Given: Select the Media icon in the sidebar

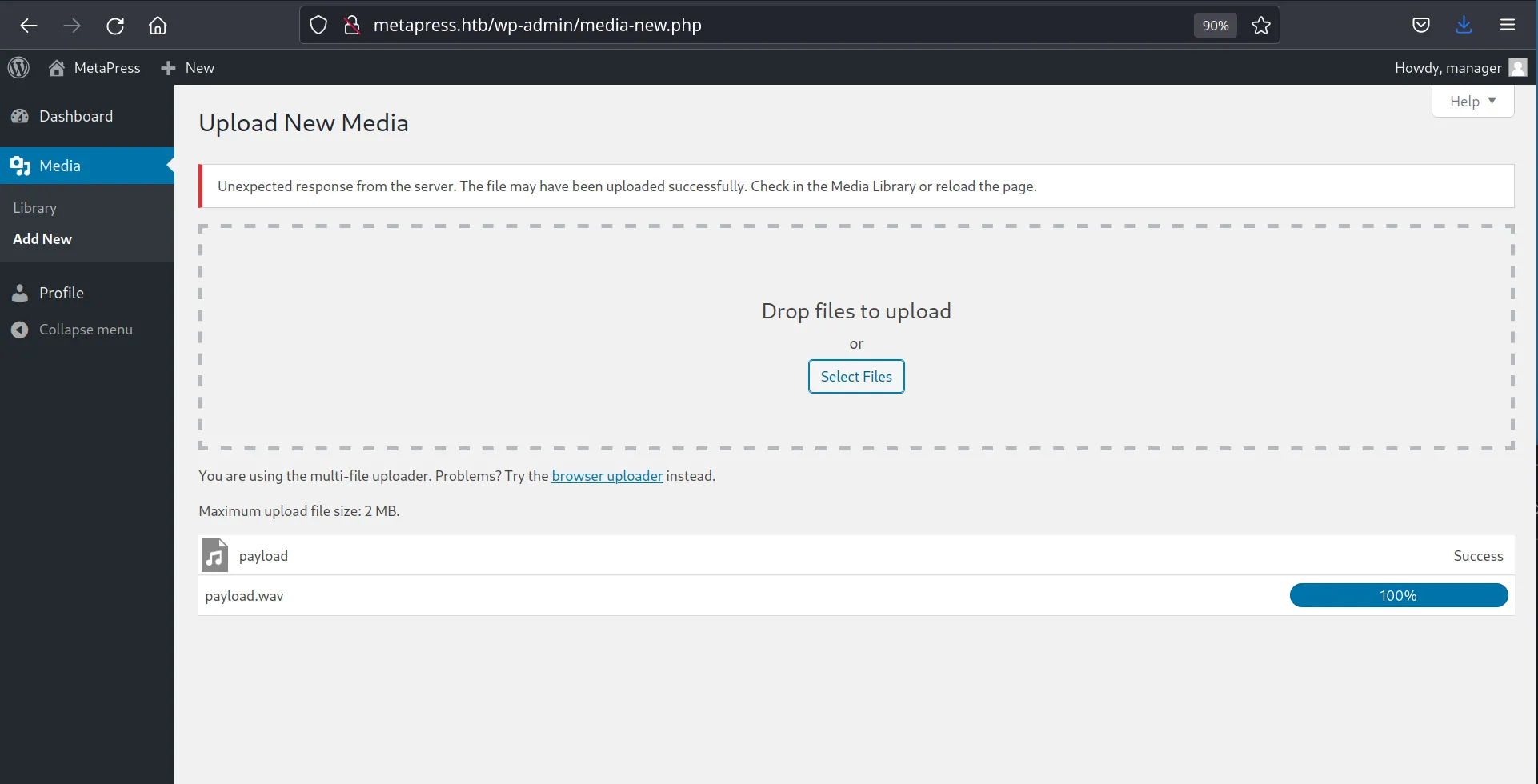Looking at the screenshot, I should (20, 166).
